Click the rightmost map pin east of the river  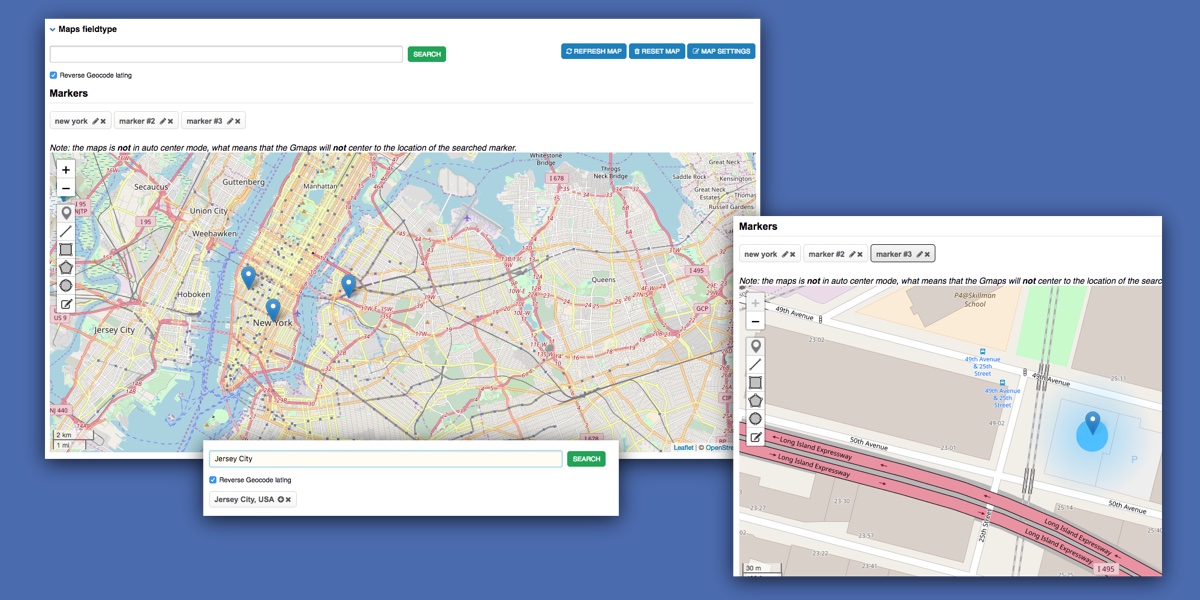(x=348, y=286)
